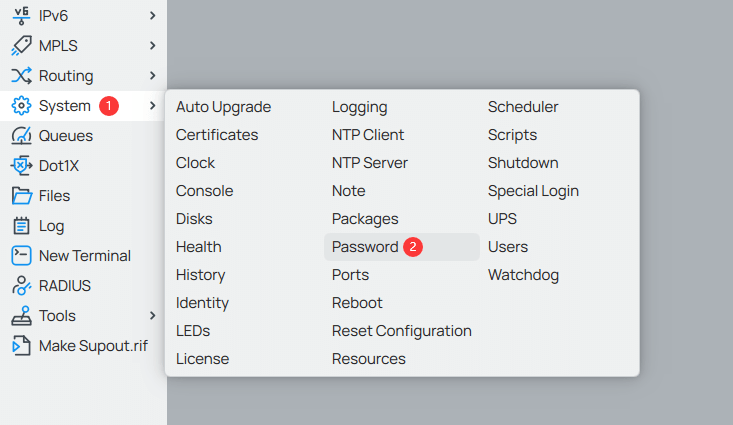This screenshot has height=425, width=733.
Task: Click the Dot1X shield icon
Action: 21,166
